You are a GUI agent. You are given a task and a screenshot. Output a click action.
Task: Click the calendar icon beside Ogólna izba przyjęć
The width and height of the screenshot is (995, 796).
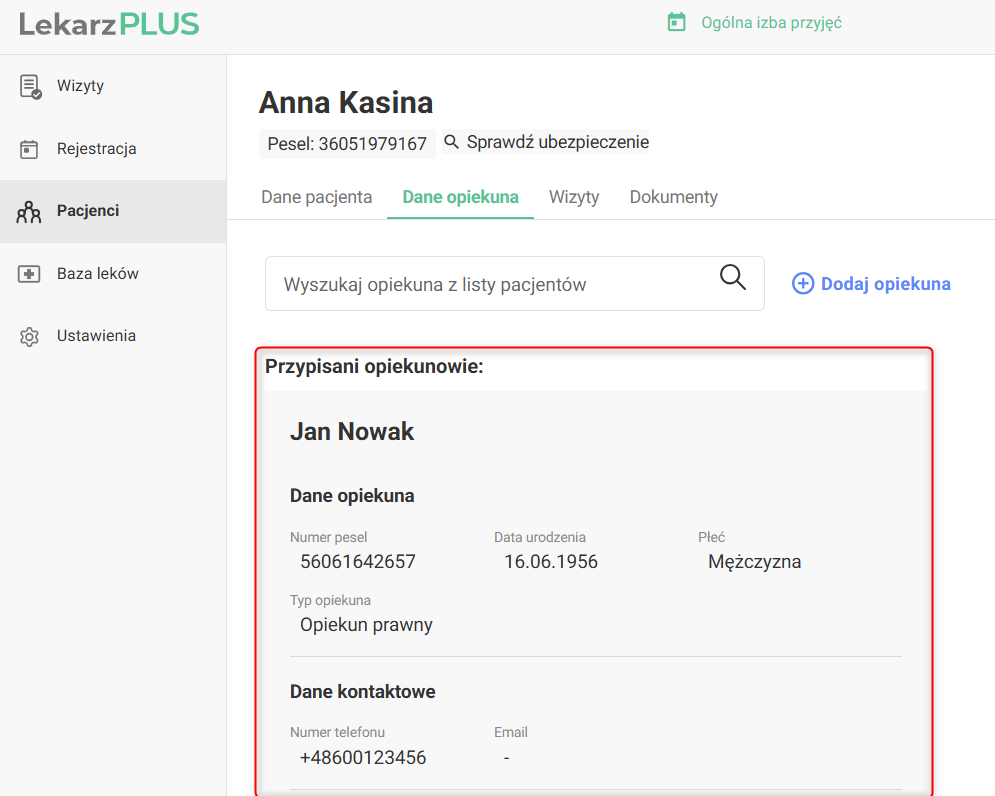[677, 22]
